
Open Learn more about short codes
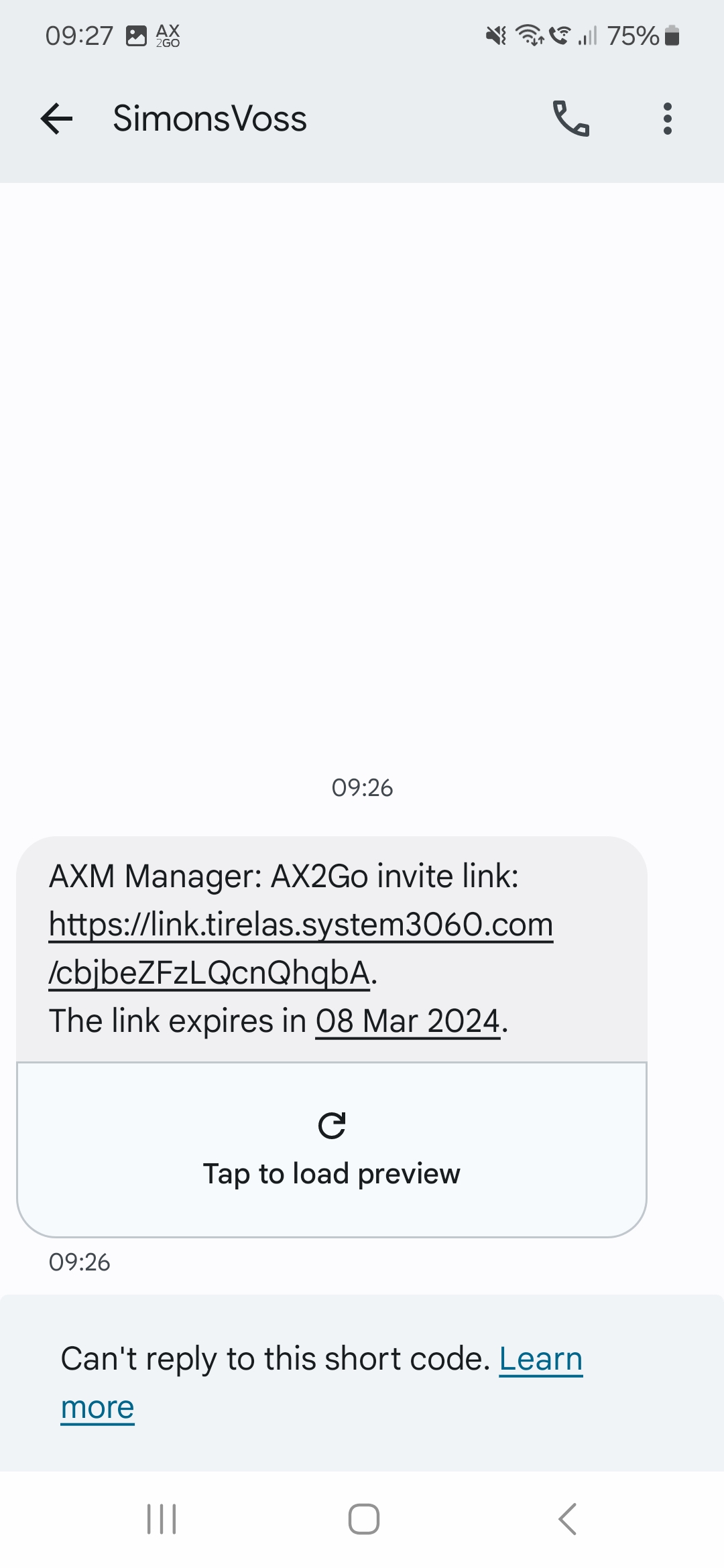540,1360
